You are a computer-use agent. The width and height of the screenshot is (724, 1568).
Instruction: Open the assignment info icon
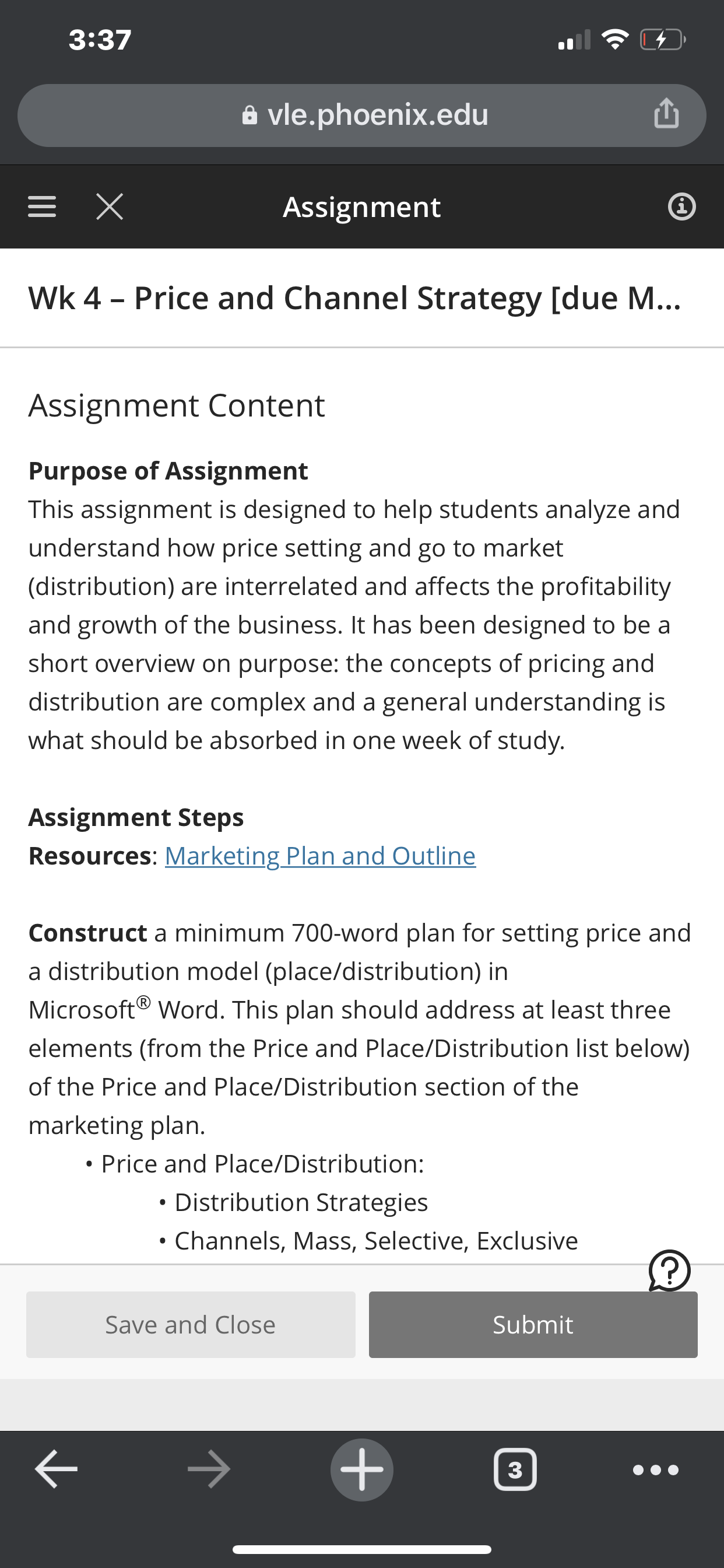point(681,206)
